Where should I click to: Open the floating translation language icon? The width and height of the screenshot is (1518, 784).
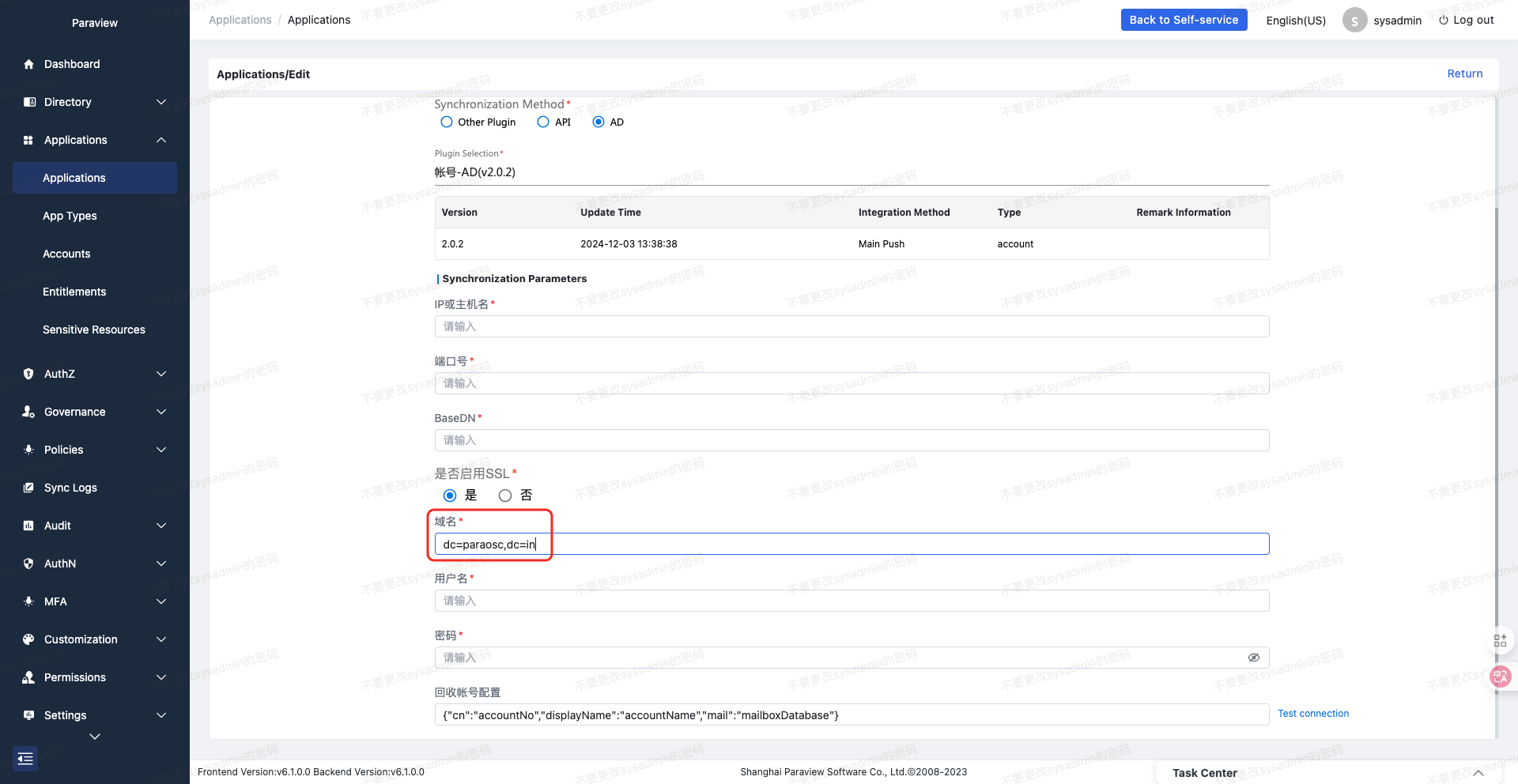pos(1500,677)
